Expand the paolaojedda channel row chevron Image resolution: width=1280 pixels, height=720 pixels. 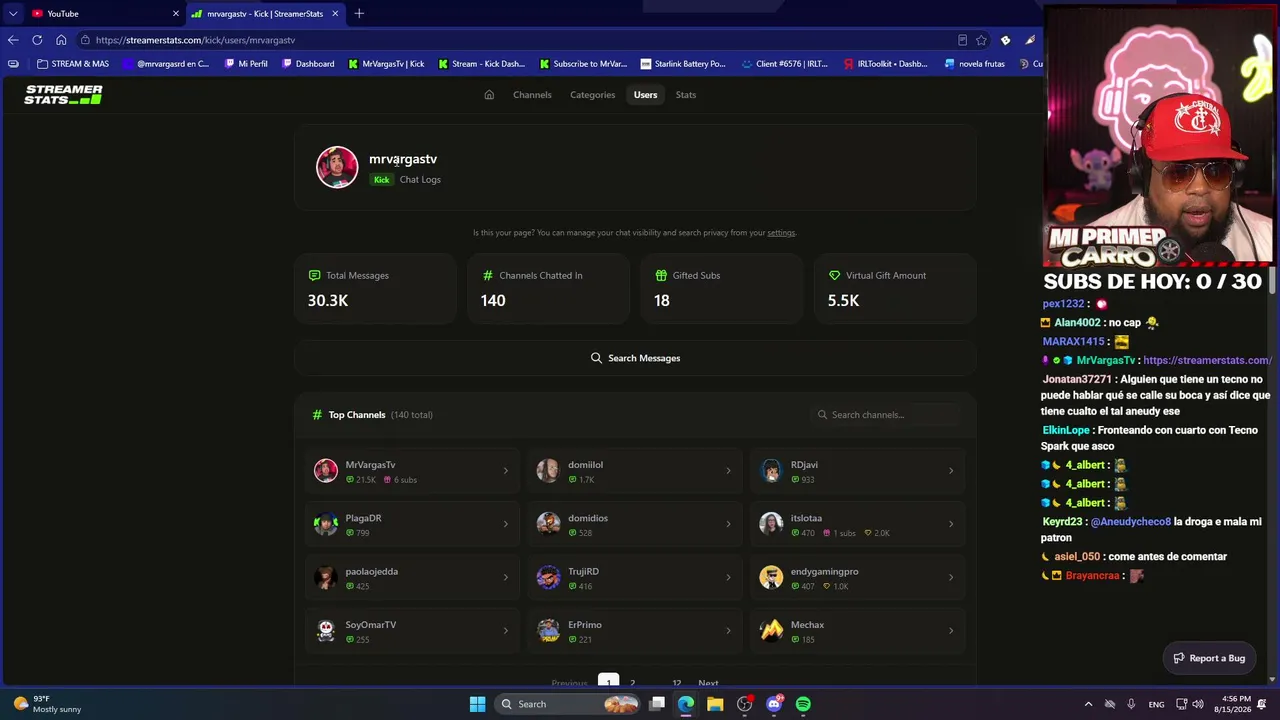tap(505, 577)
